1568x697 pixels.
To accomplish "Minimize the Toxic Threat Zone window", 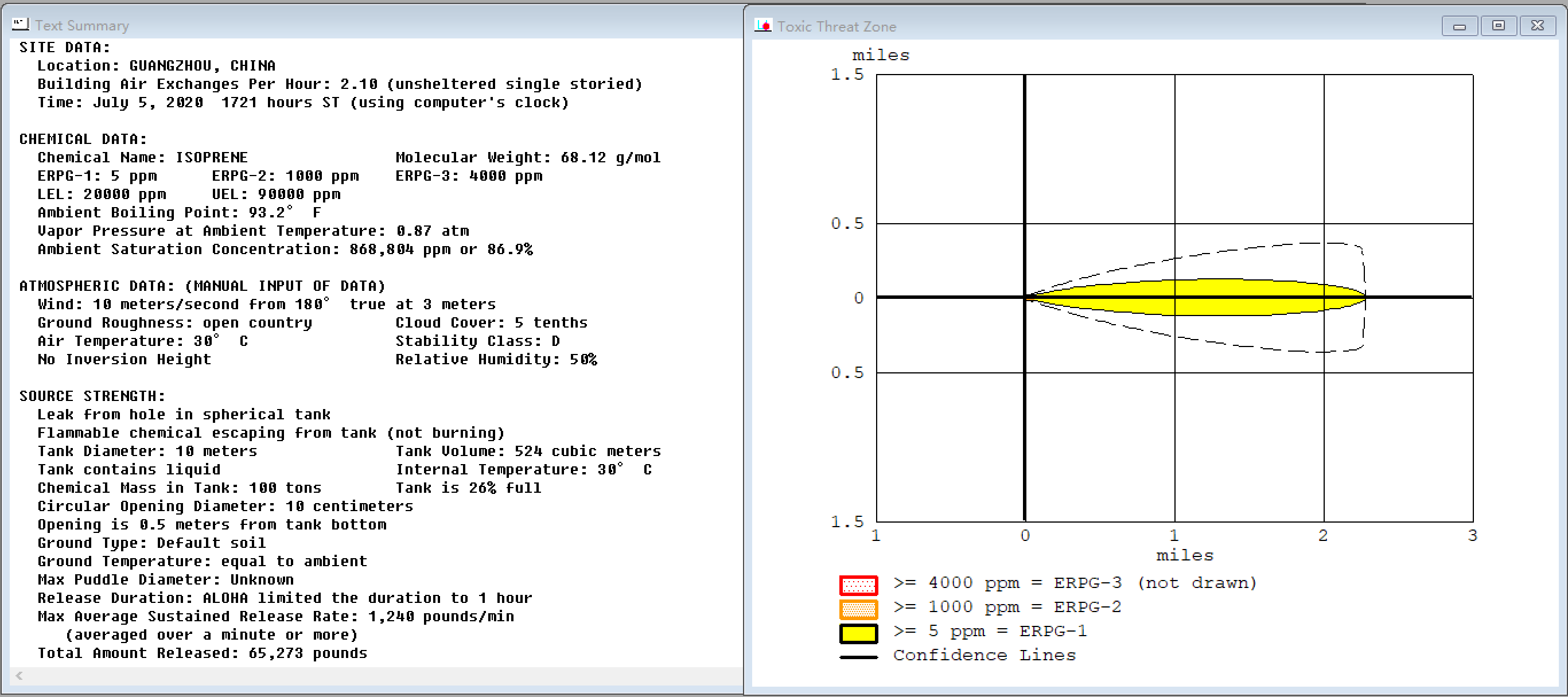I will 1459,26.
